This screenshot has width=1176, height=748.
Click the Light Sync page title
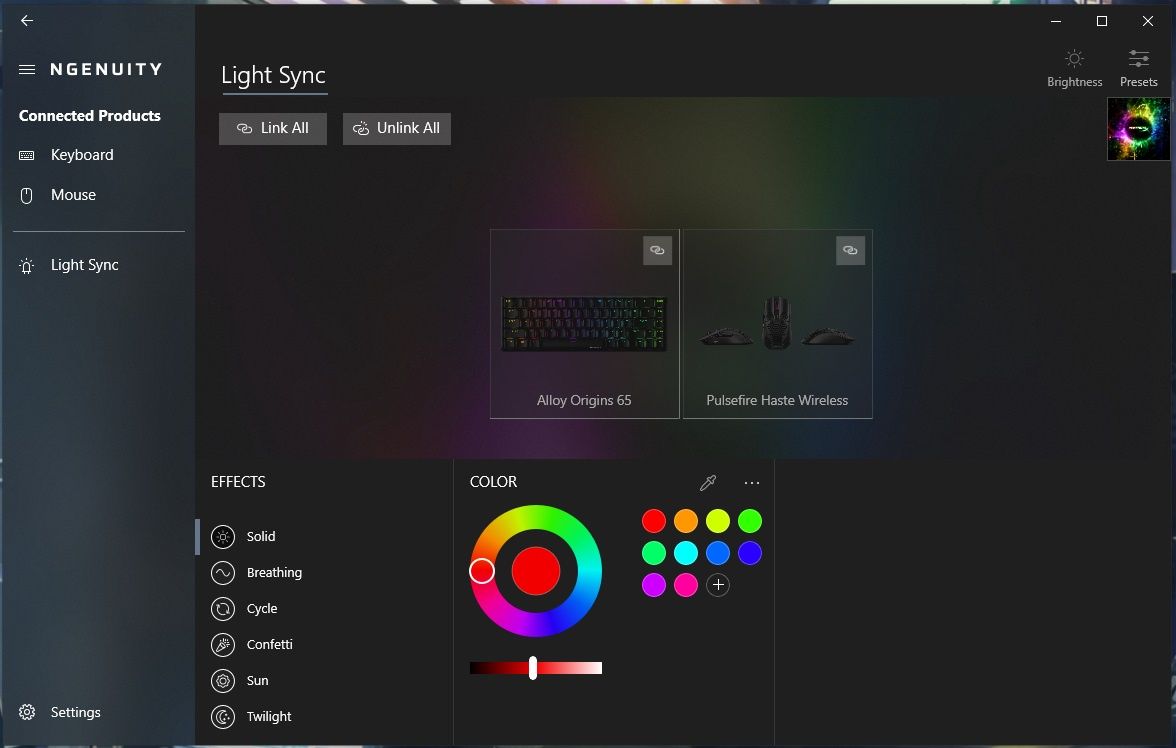point(274,76)
